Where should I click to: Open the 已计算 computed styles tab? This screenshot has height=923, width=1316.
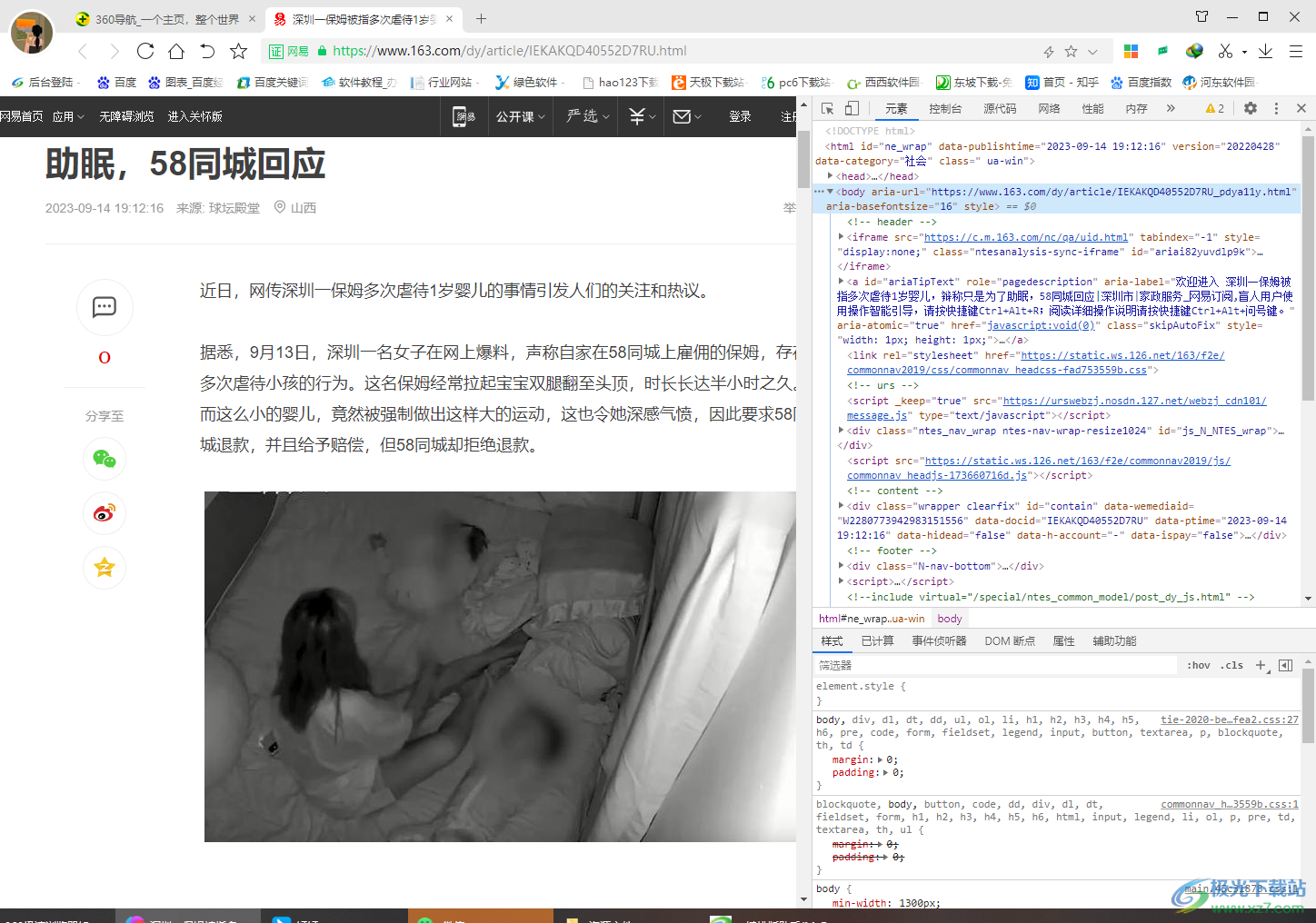[x=877, y=641]
